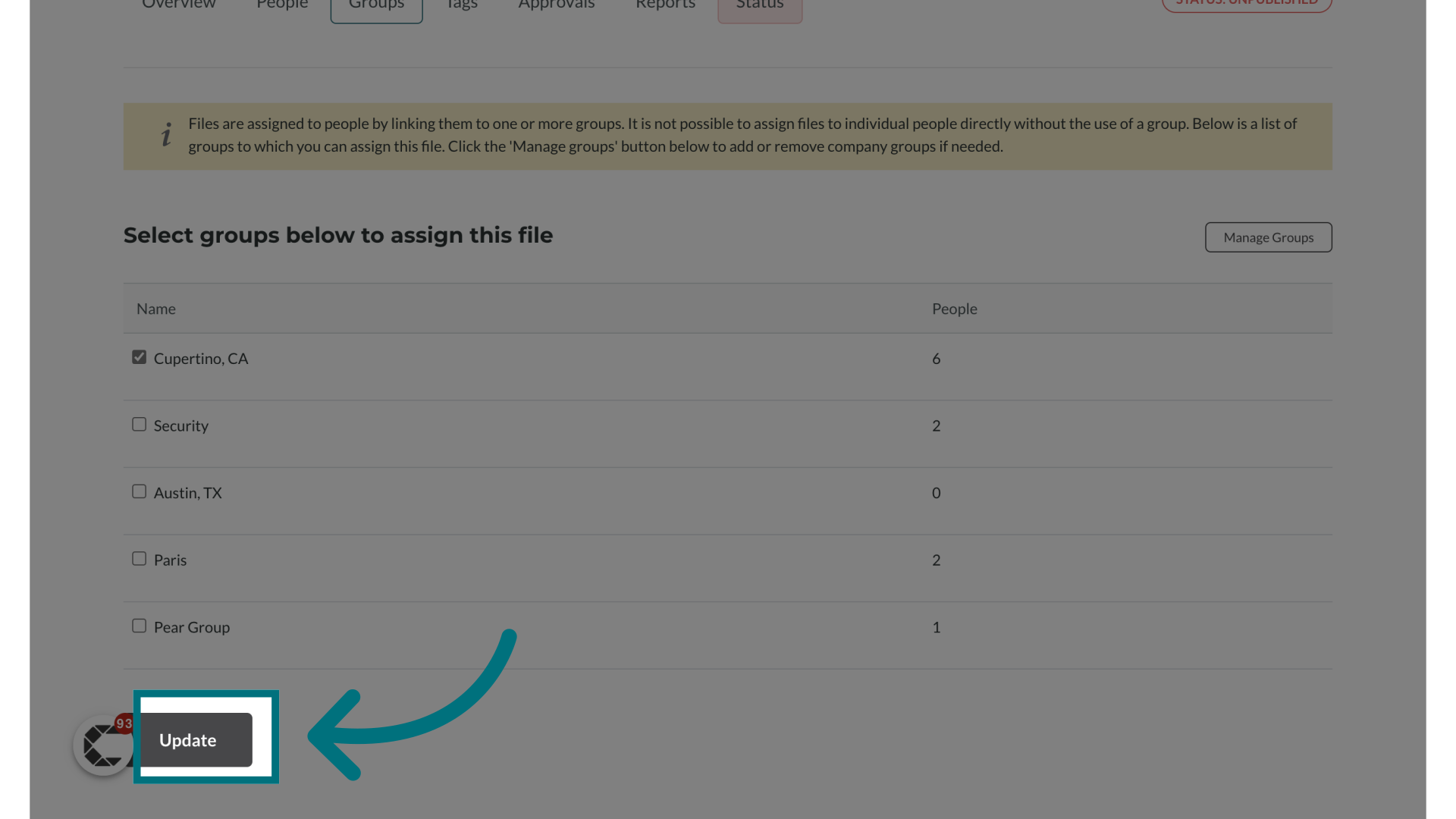Toggle the Pear Group checkbox
The width and height of the screenshot is (1456, 819).
click(139, 625)
